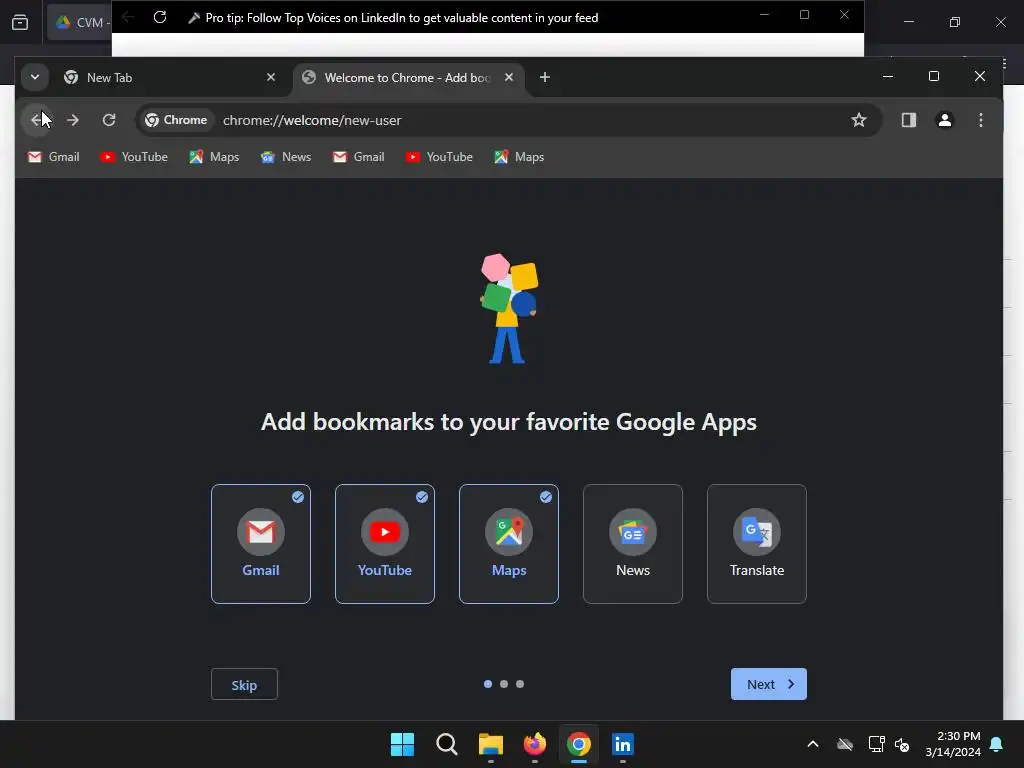The width and height of the screenshot is (1024, 768).
Task: Click the forward navigation arrow in Chrome
Action: [x=73, y=120]
